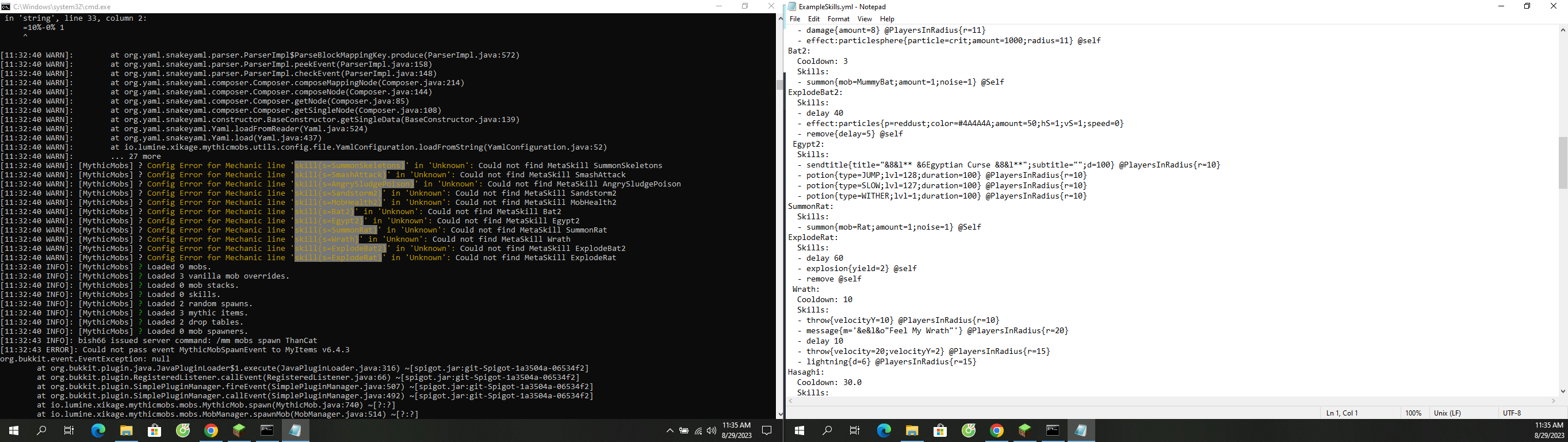Open Notepad Format menu

coord(838,19)
